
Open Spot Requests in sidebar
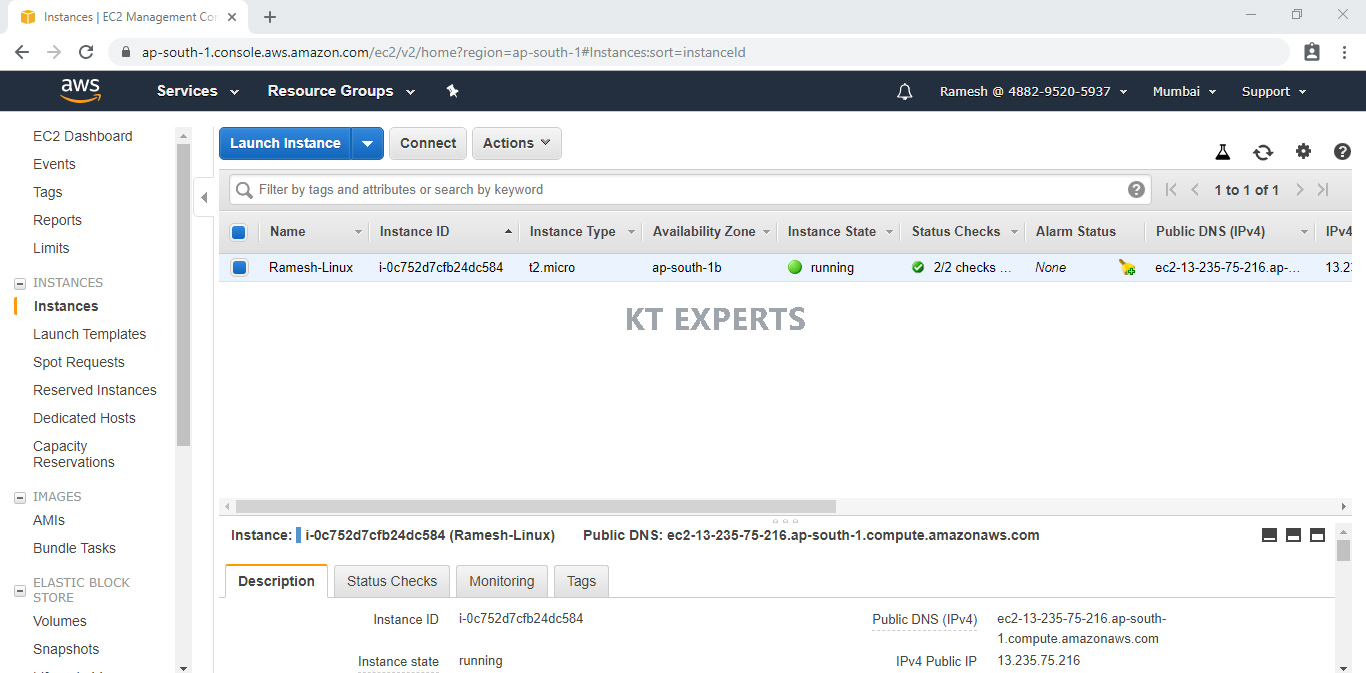click(79, 362)
